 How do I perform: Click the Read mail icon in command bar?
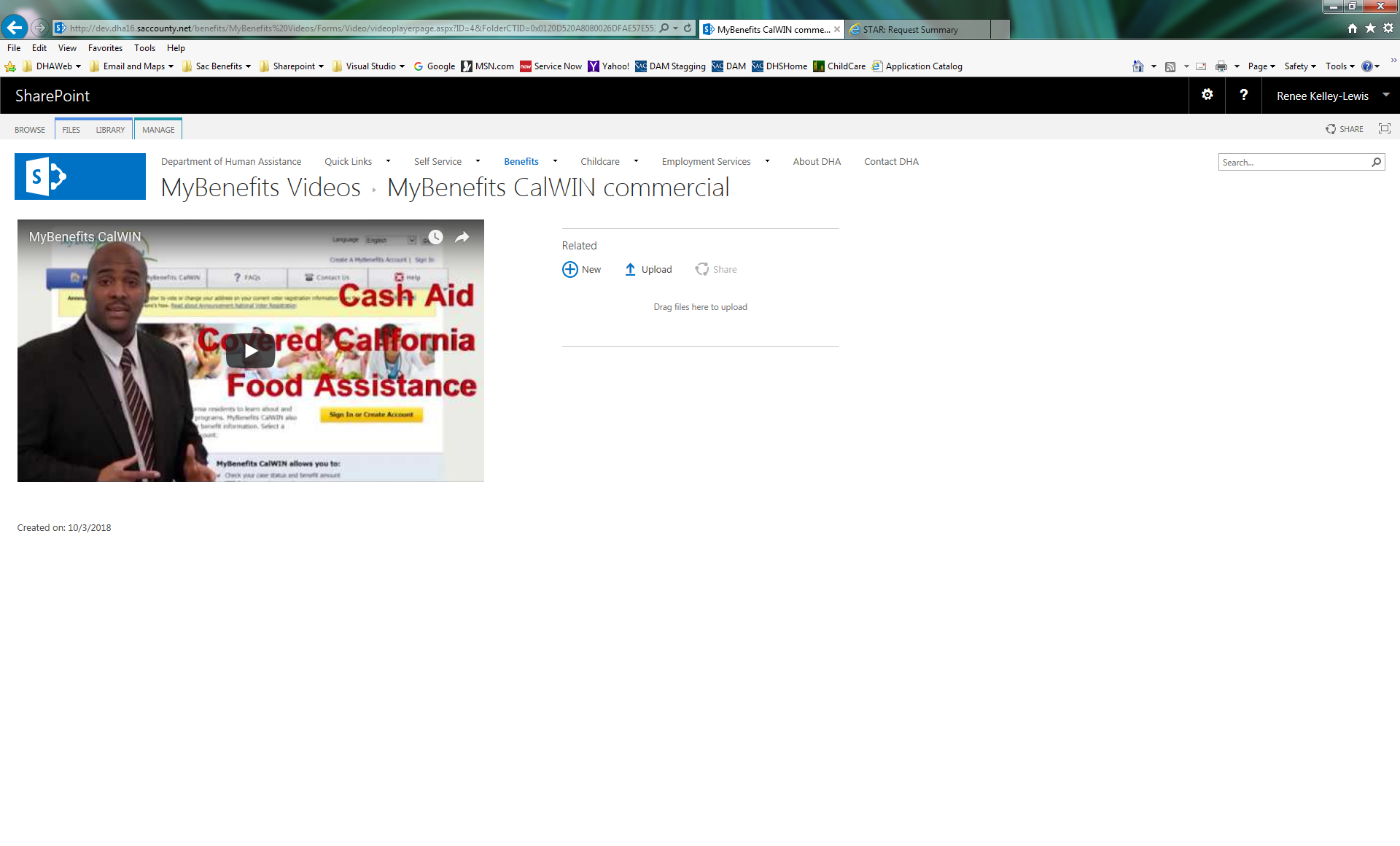(x=1201, y=66)
